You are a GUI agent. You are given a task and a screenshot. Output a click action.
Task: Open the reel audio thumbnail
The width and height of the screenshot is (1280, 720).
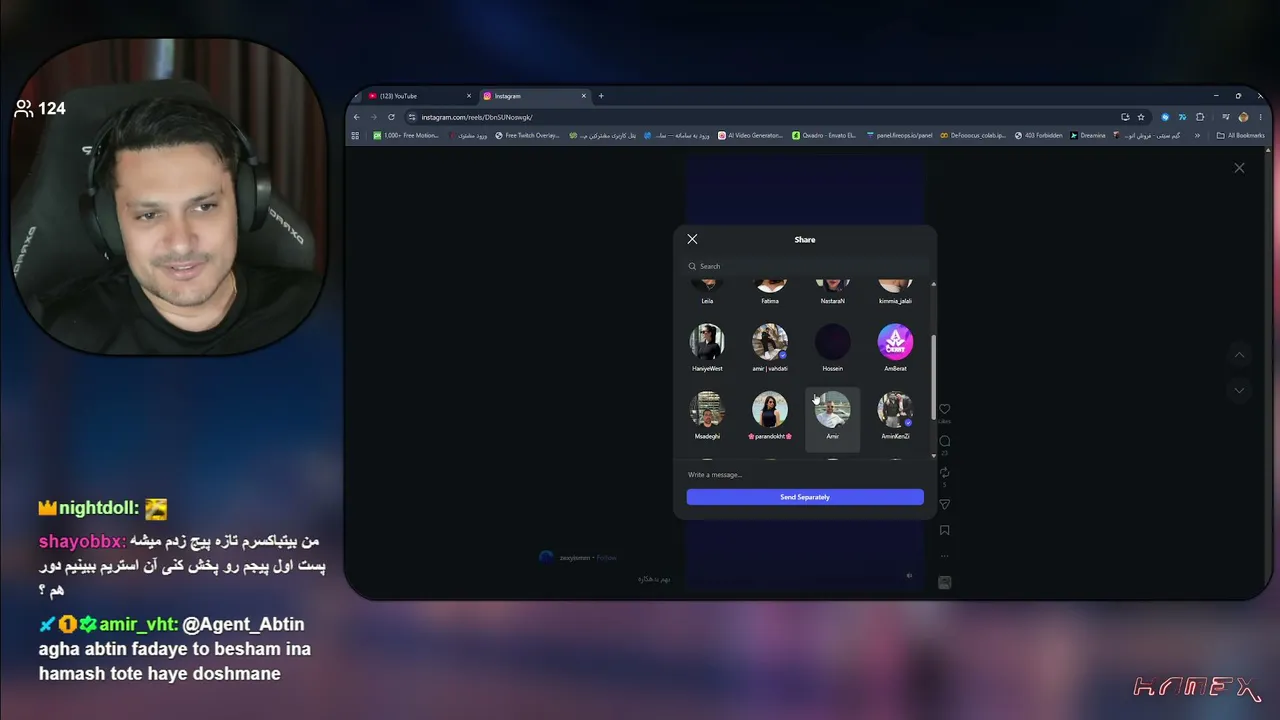click(944, 582)
